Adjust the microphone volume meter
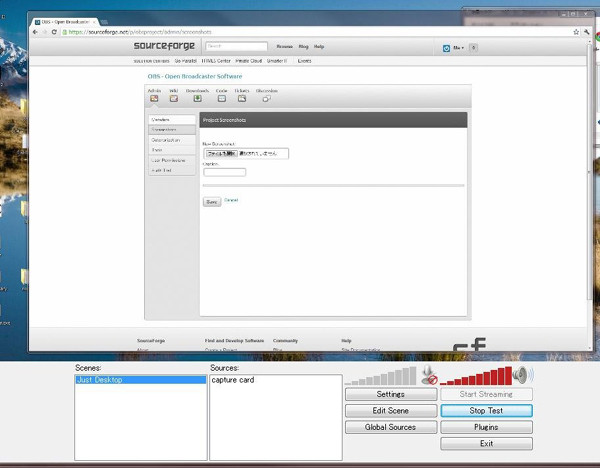Screen dimensions: 600x468 381,376
